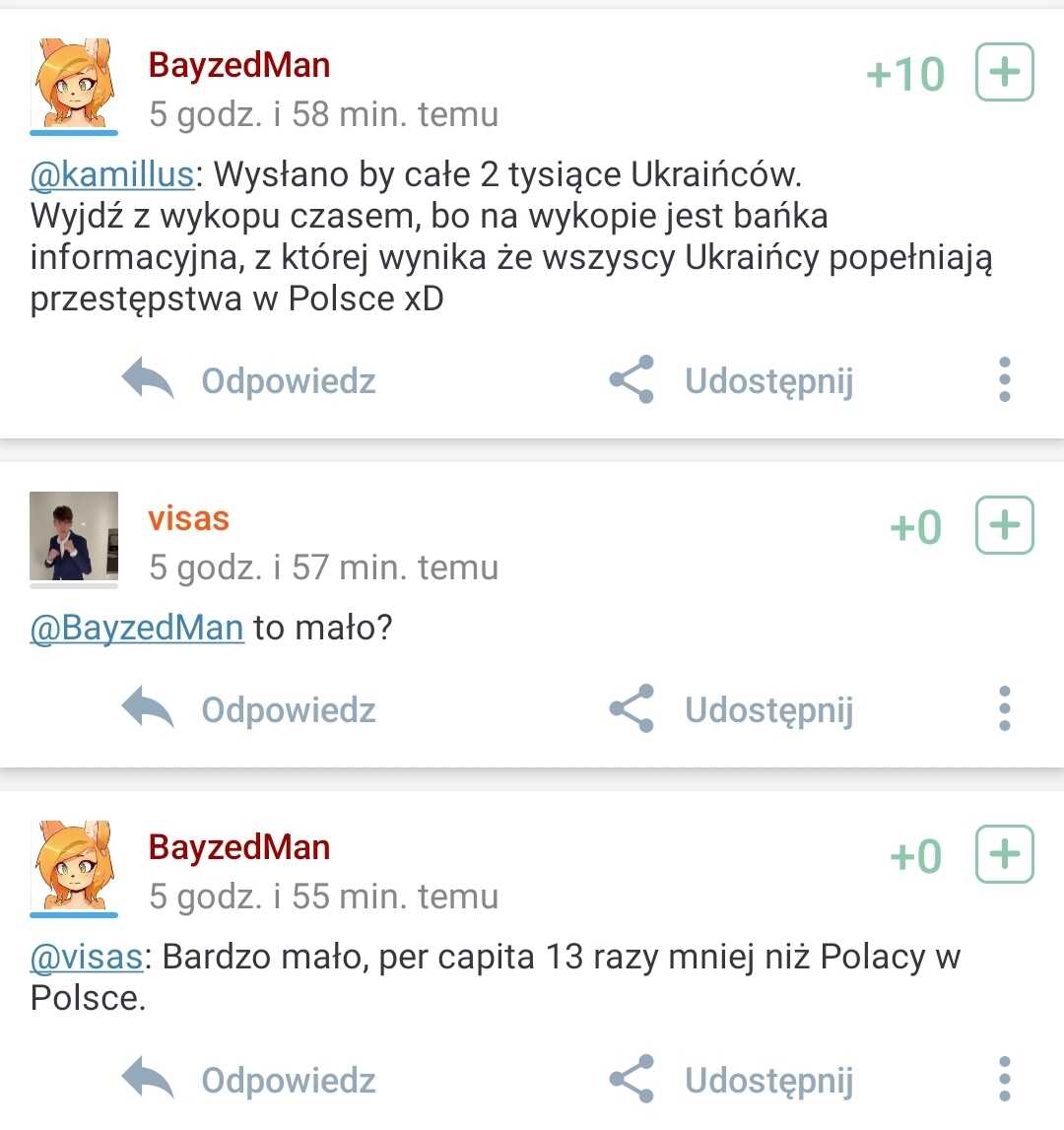Click Udostępnij text under first comment

769,382
